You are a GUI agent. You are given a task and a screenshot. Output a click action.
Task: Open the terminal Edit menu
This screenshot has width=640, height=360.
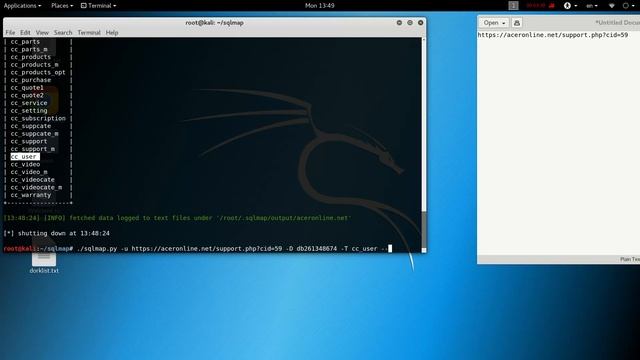click(25, 33)
